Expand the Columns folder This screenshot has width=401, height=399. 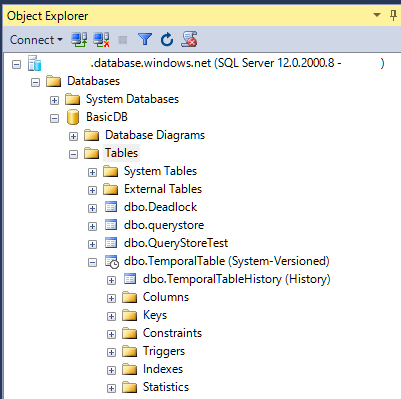111,298
